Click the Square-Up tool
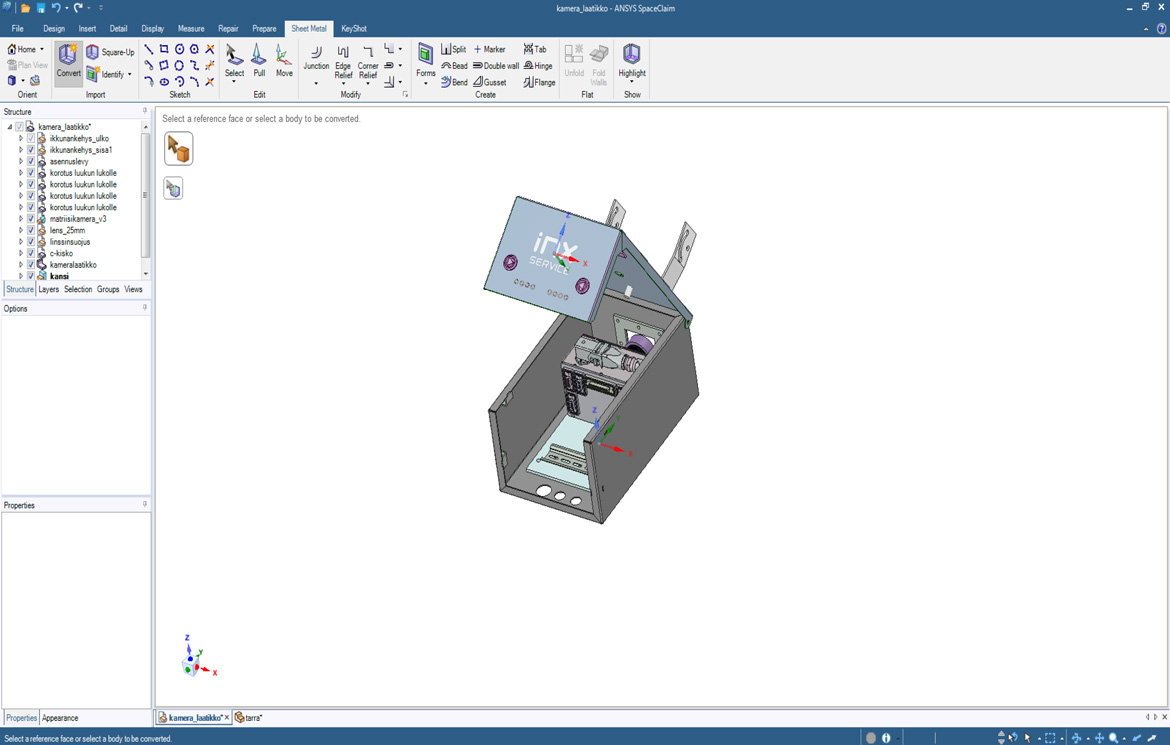This screenshot has width=1170, height=745. tap(110, 52)
